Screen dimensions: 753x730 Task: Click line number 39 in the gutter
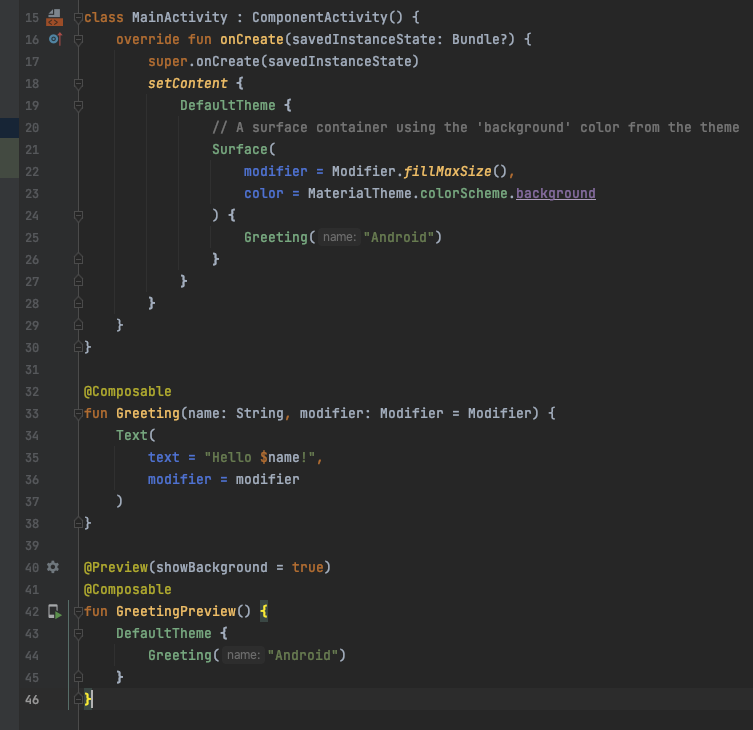(x=32, y=546)
